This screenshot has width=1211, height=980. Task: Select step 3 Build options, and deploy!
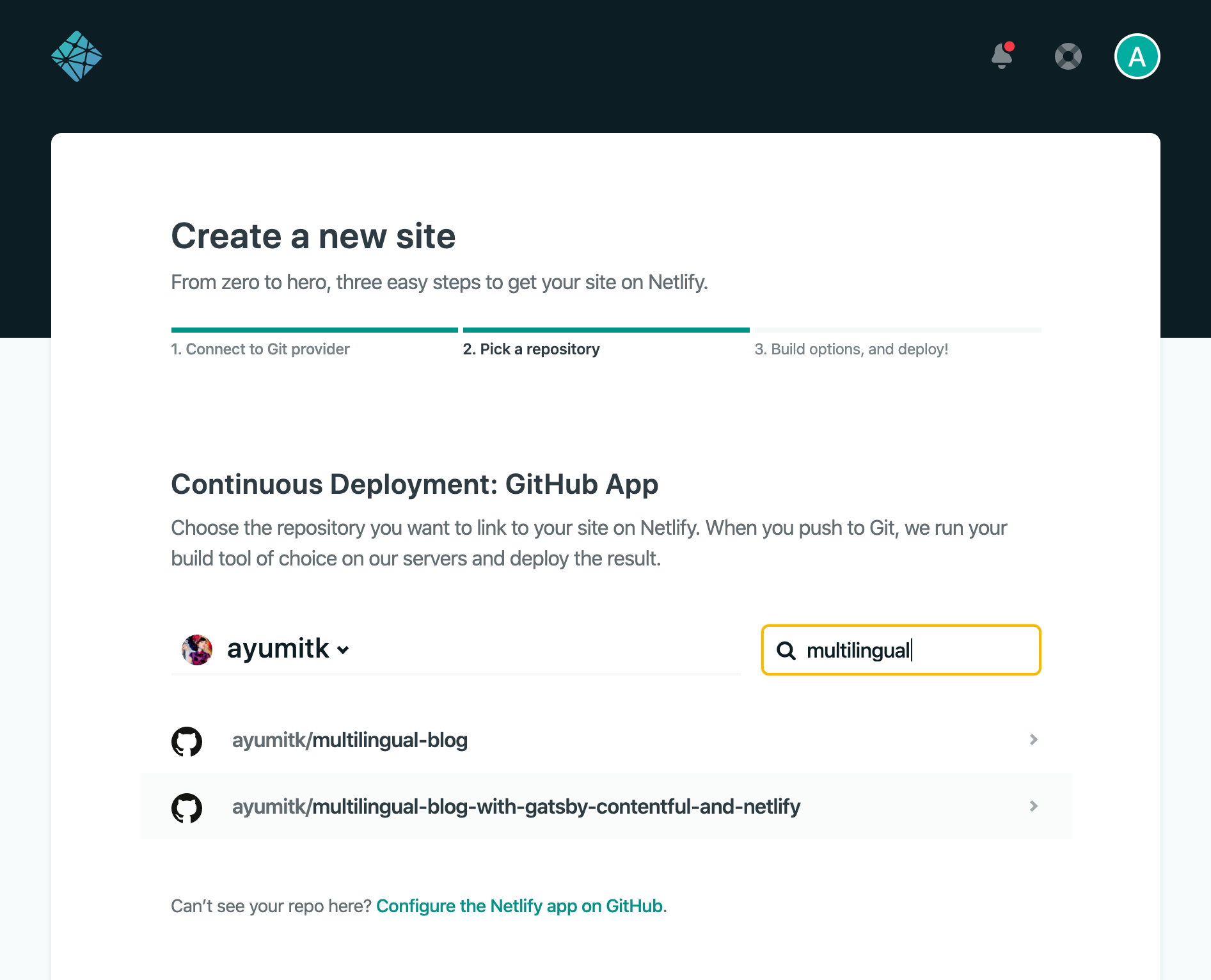tap(851, 349)
